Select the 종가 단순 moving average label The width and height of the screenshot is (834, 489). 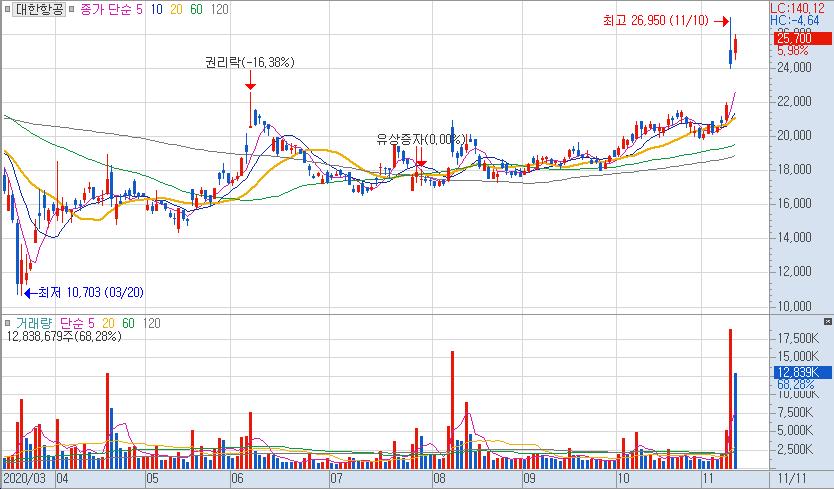105,9
